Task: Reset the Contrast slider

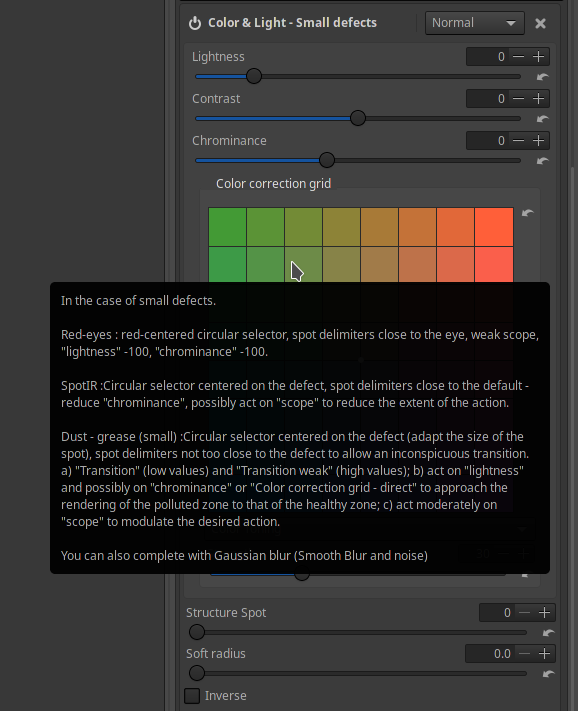Action: click(x=543, y=119)
